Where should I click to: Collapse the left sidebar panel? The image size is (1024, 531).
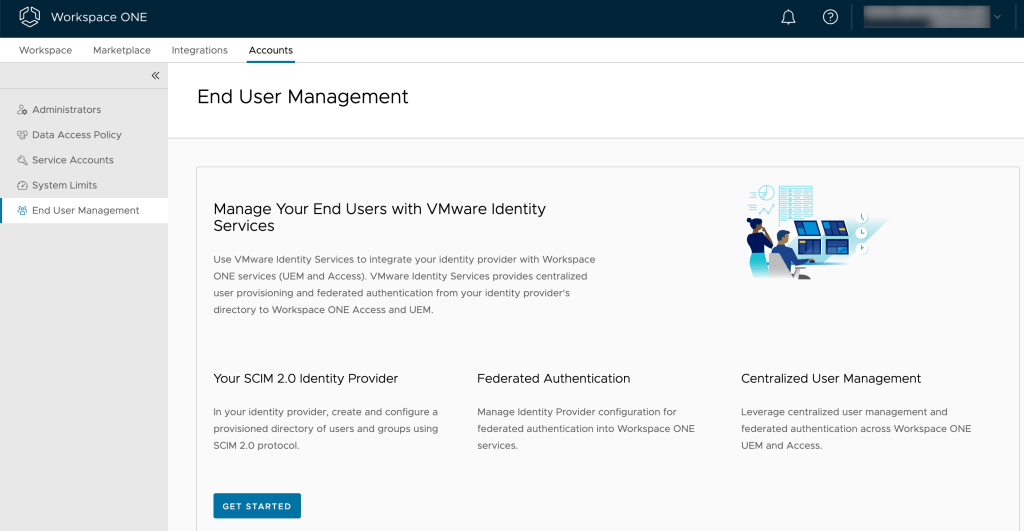click(155, 76)
